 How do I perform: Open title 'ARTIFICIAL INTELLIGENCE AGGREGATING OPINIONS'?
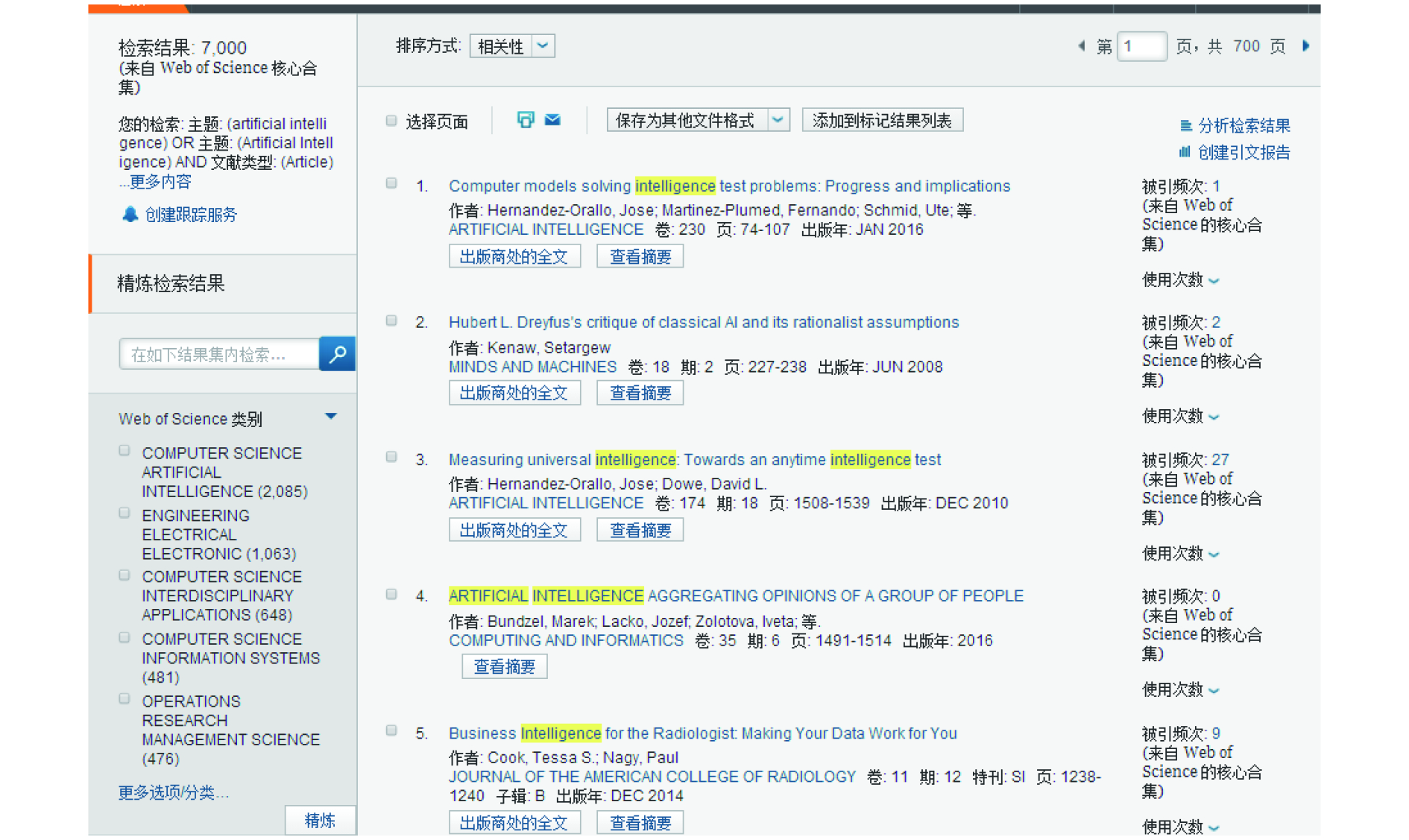pyautogui.click(x=736, y=596)
